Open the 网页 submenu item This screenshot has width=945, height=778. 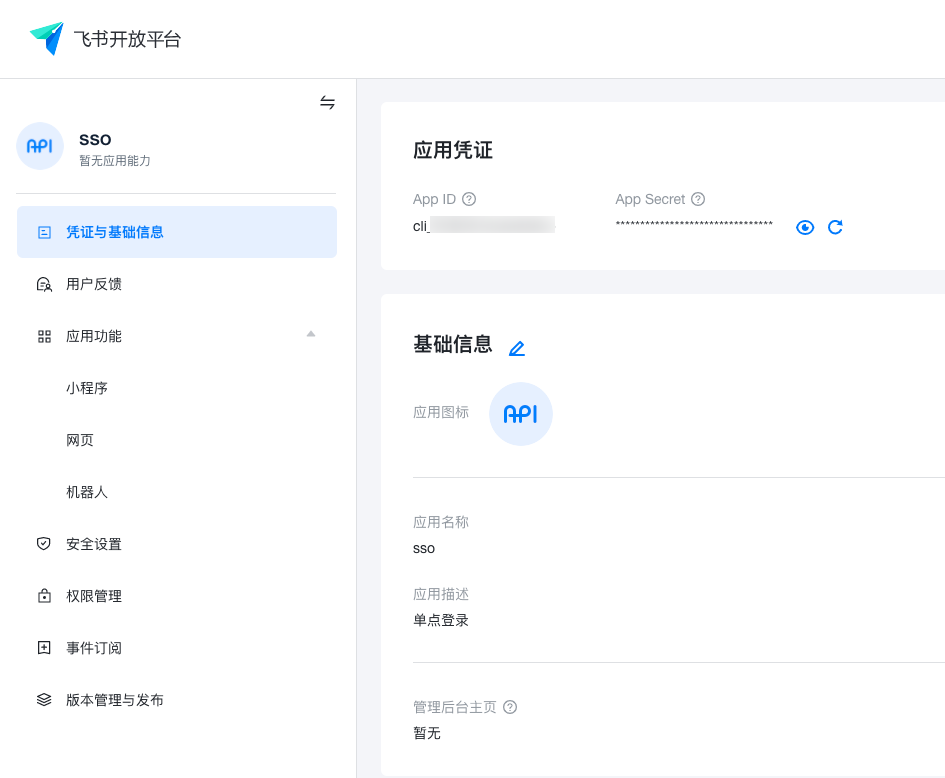point(80,440)
